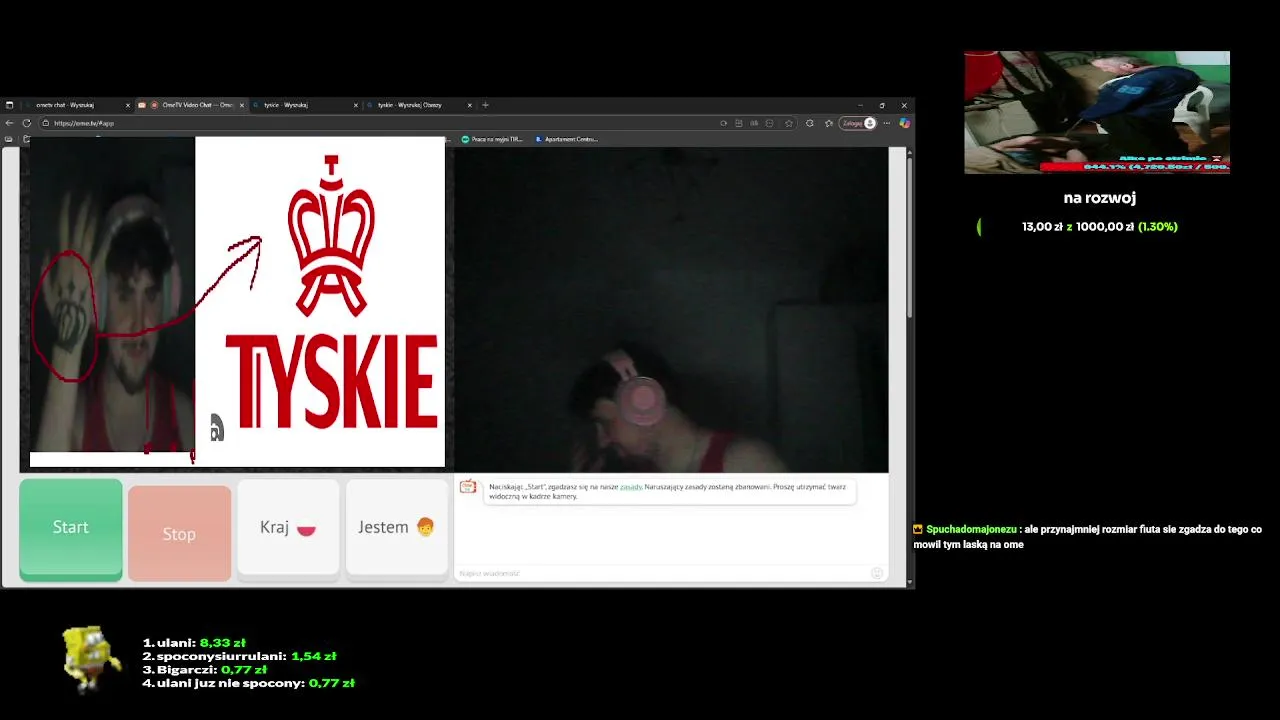1280x720 pixels.
Task: Click the remote stranger video feed
Action: 671,310
